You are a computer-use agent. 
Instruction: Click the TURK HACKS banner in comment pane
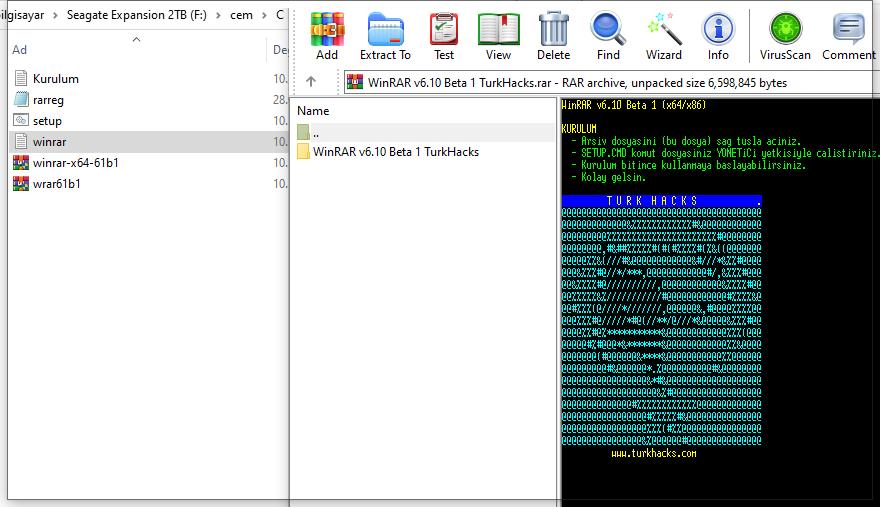(x=662, y=200)
